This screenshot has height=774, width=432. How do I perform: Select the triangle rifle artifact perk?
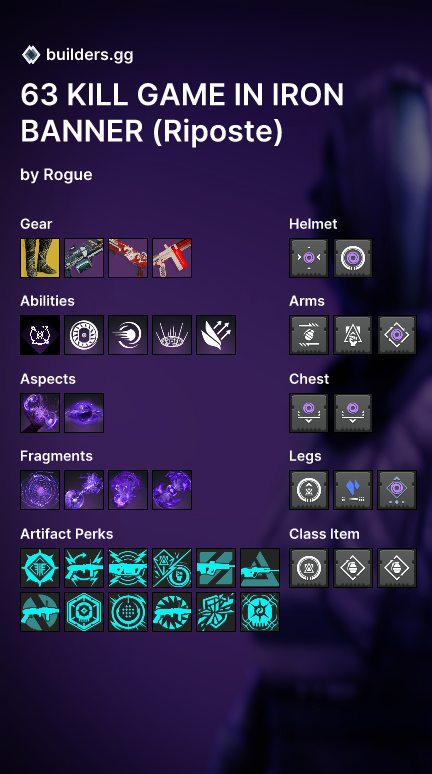260,568
